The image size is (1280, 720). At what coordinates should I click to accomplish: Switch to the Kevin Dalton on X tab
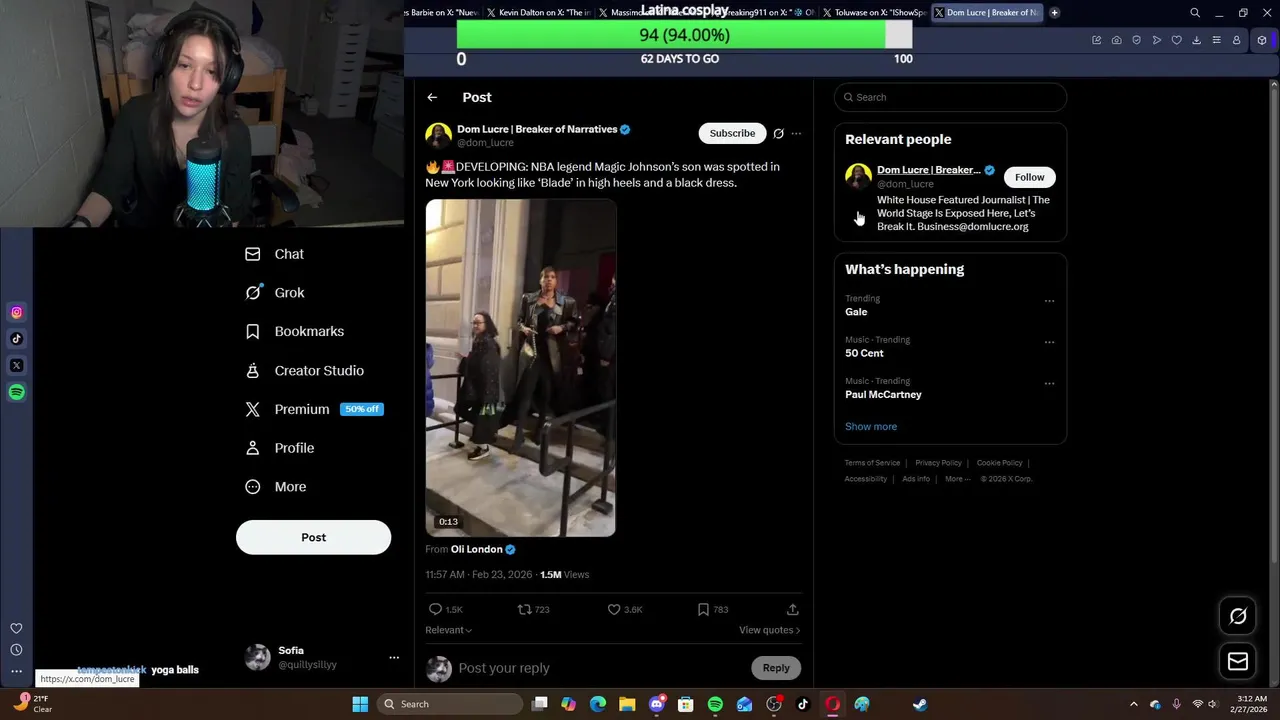538,13
